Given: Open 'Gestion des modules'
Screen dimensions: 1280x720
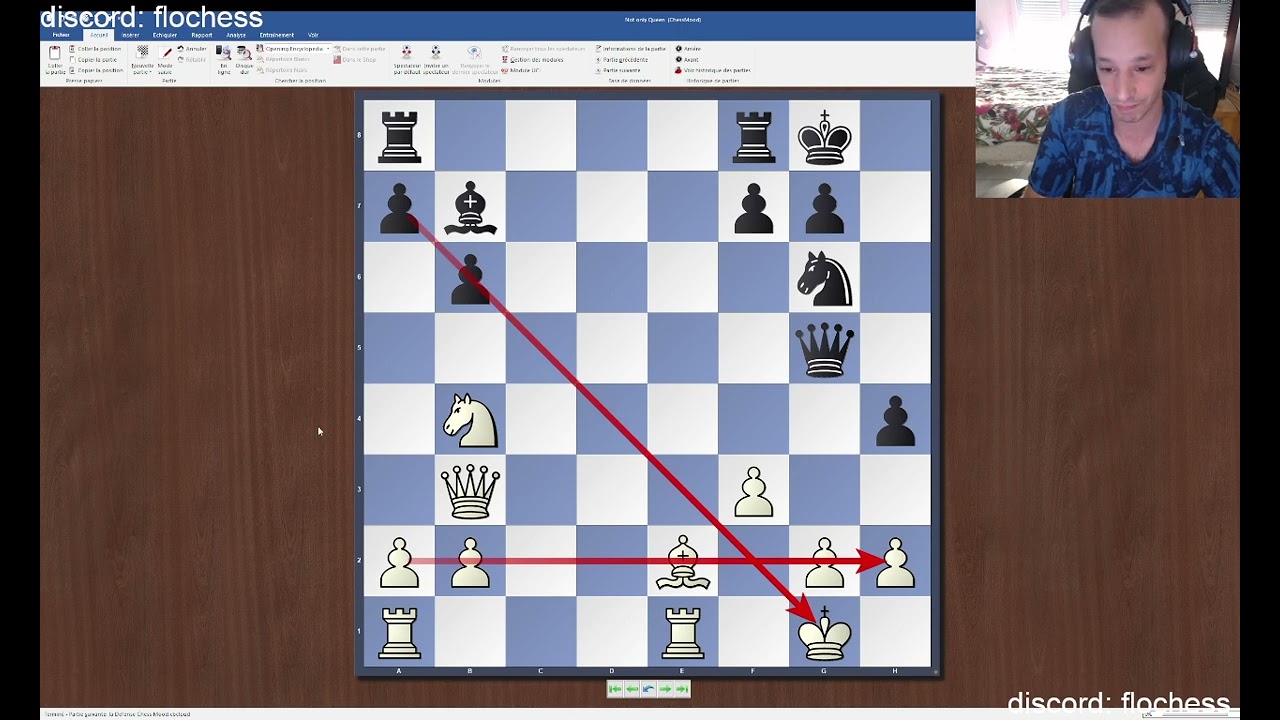Looking at the screenshot, I should pyautogui.click(x=533, y=60).
